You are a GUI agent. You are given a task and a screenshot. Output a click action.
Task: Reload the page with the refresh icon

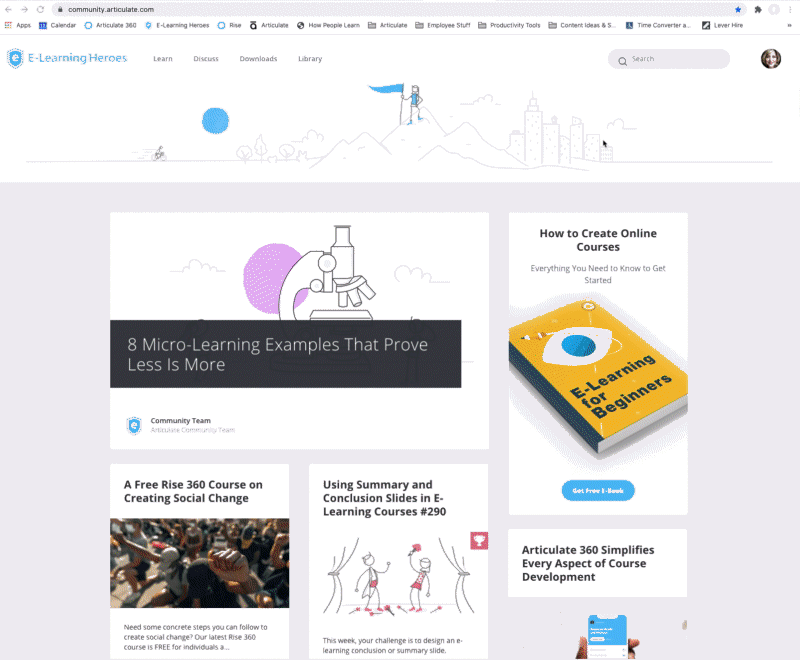point(40,9)
